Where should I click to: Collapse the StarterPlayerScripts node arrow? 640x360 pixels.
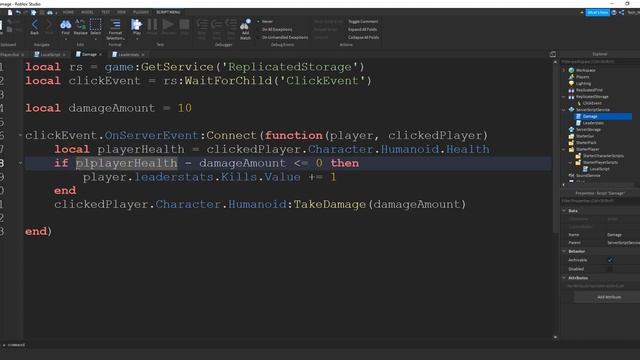571,162
